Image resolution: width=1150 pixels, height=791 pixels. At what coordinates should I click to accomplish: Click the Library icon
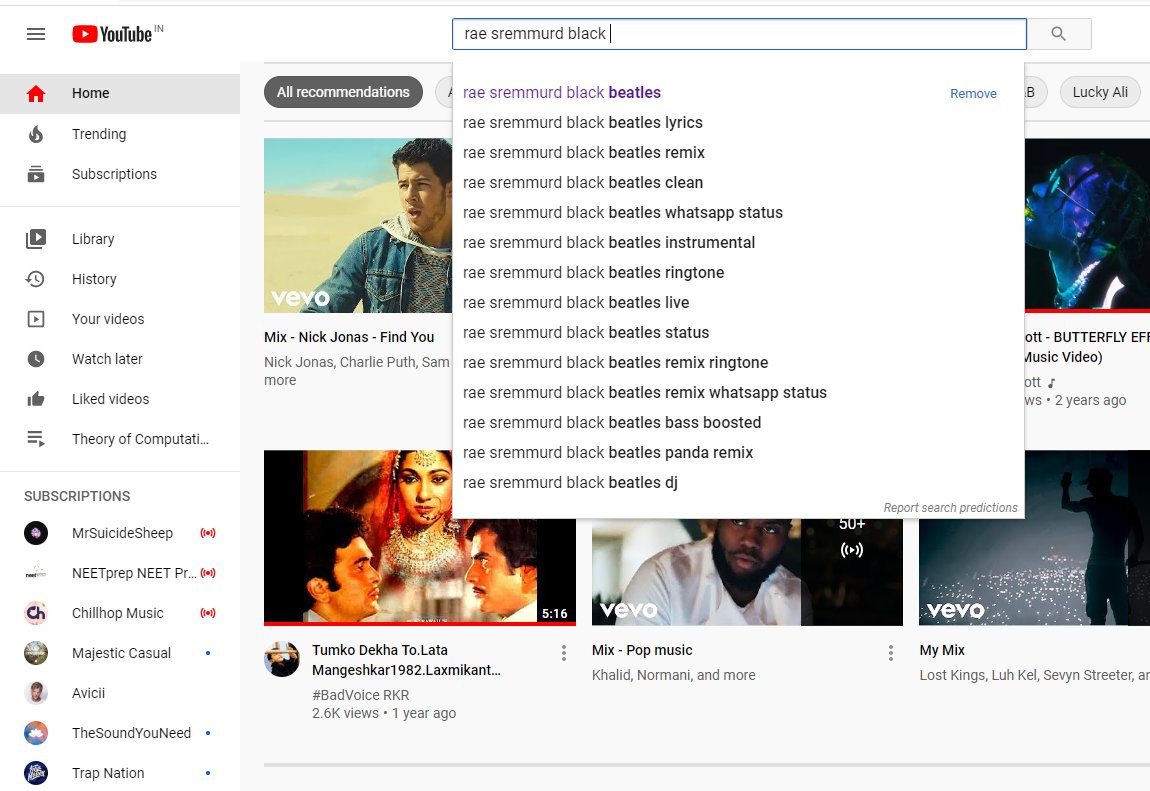36,239
